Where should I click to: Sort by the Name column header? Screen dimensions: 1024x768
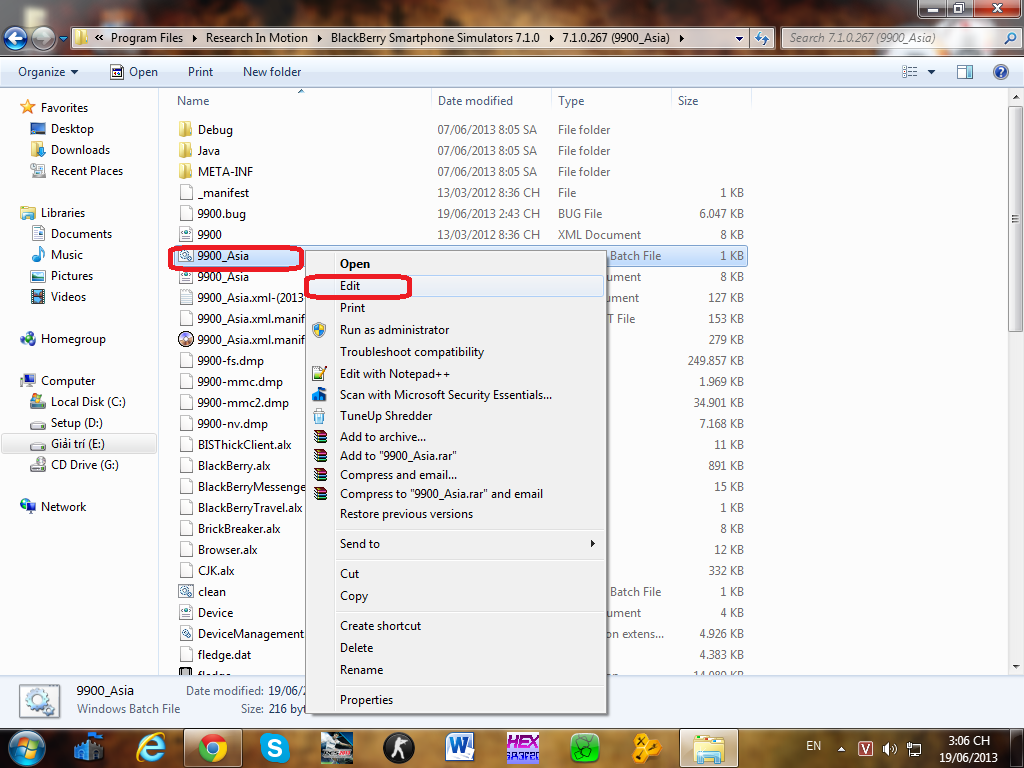300,101
